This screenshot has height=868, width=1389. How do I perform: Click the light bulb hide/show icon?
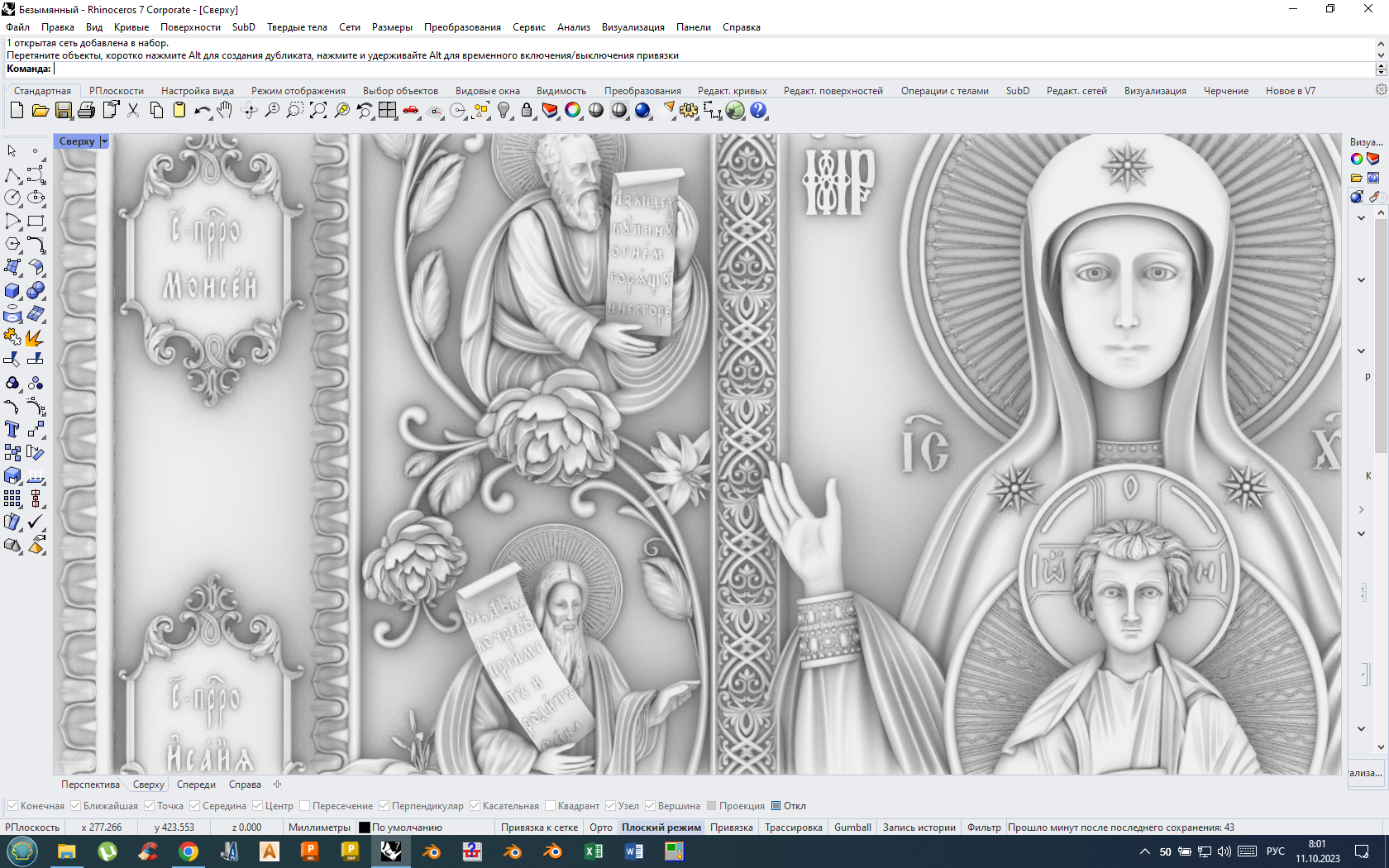[x=504, y=110]
